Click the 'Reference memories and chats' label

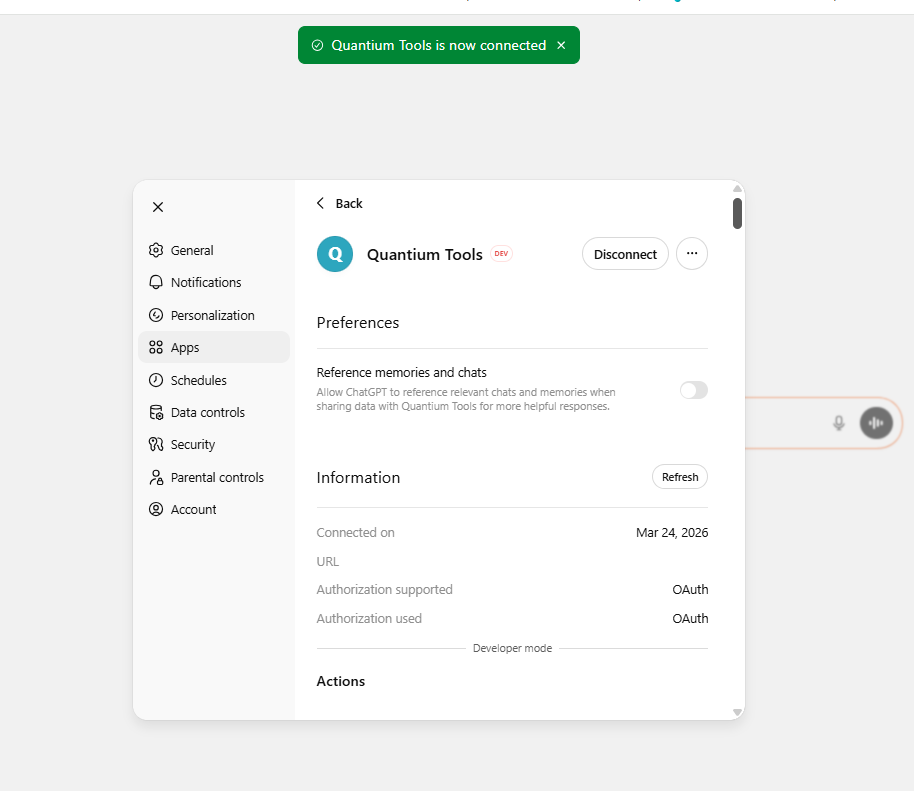click(x=402, y=372)
